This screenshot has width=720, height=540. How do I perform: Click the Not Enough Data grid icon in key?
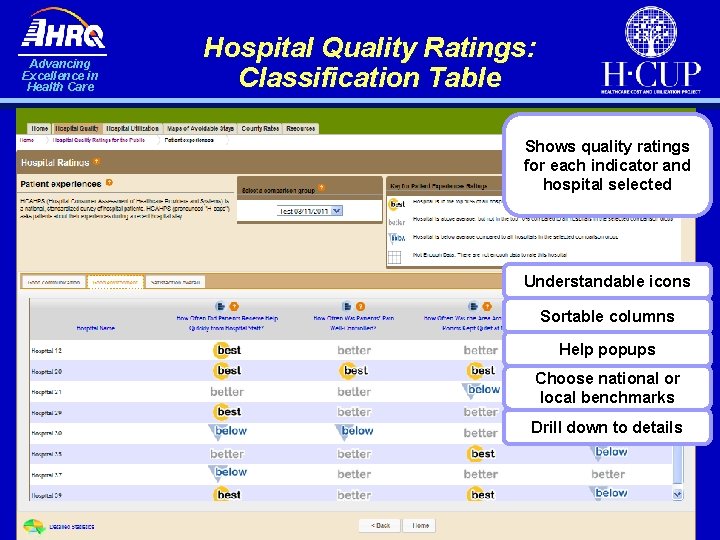[394, 257]
